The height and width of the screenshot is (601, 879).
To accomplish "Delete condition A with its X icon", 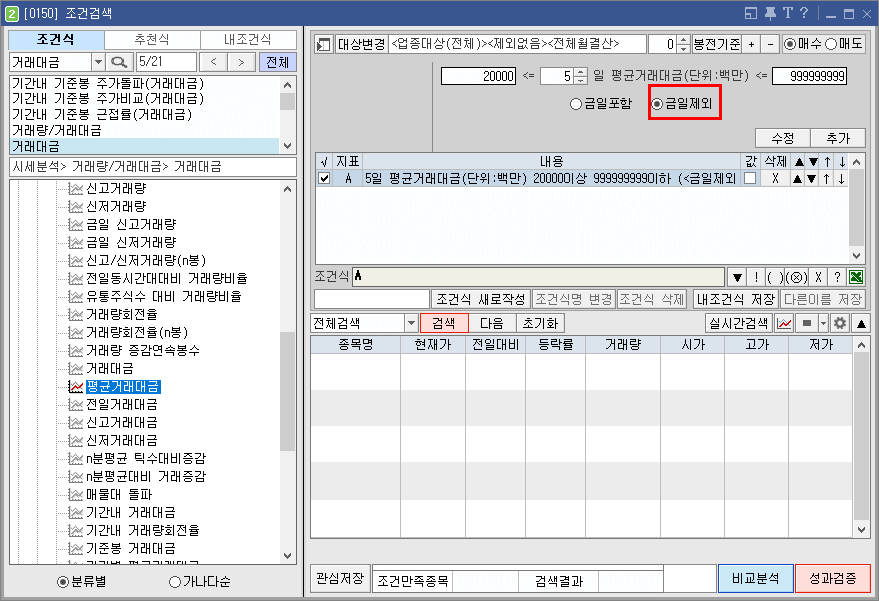I will click(776, 177).
